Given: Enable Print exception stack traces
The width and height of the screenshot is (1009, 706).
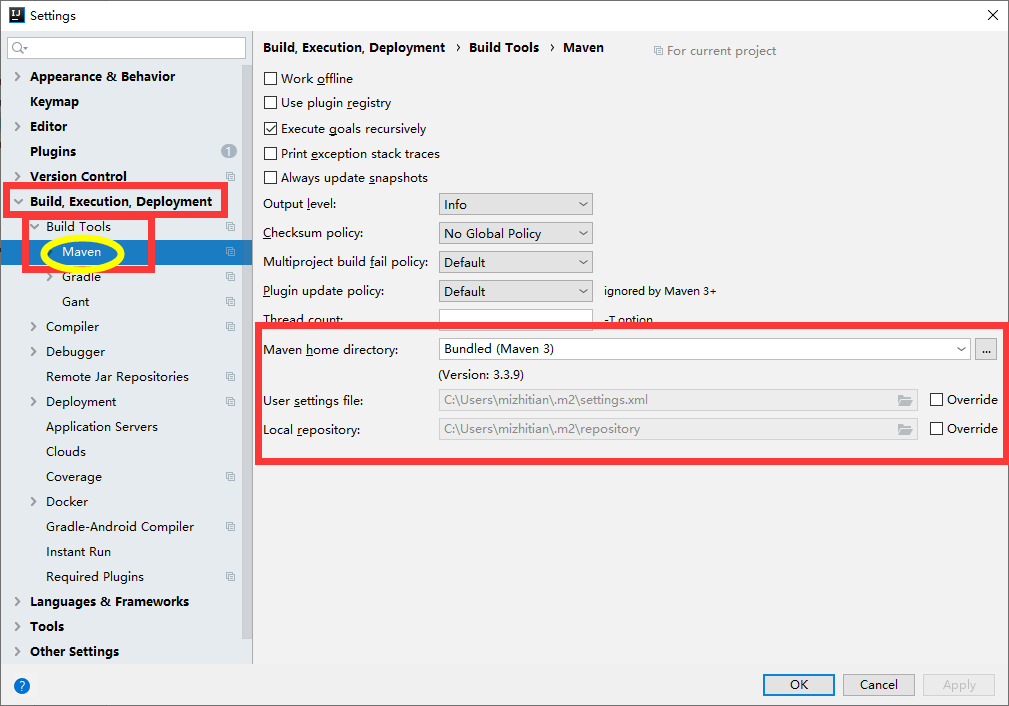Looking at the screenshot, I should click(271, 154).
